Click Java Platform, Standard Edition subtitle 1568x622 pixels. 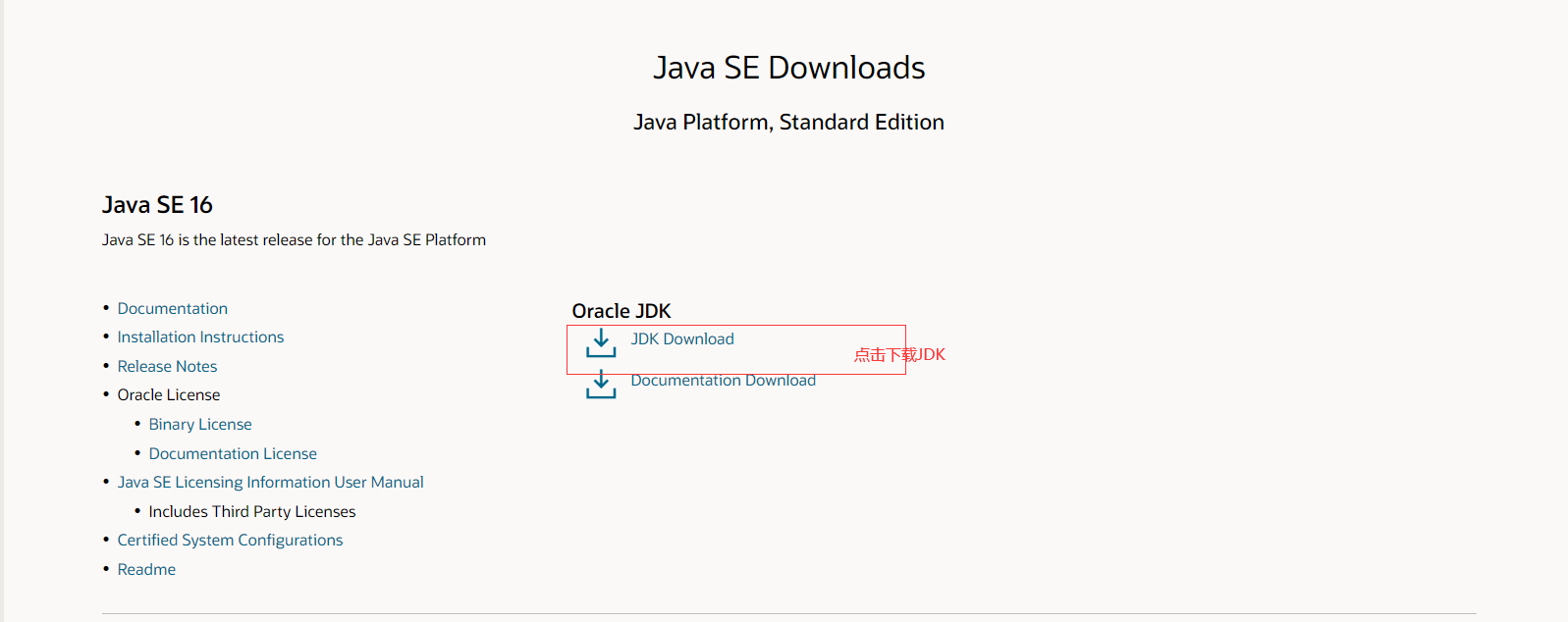tap(788, 122)
